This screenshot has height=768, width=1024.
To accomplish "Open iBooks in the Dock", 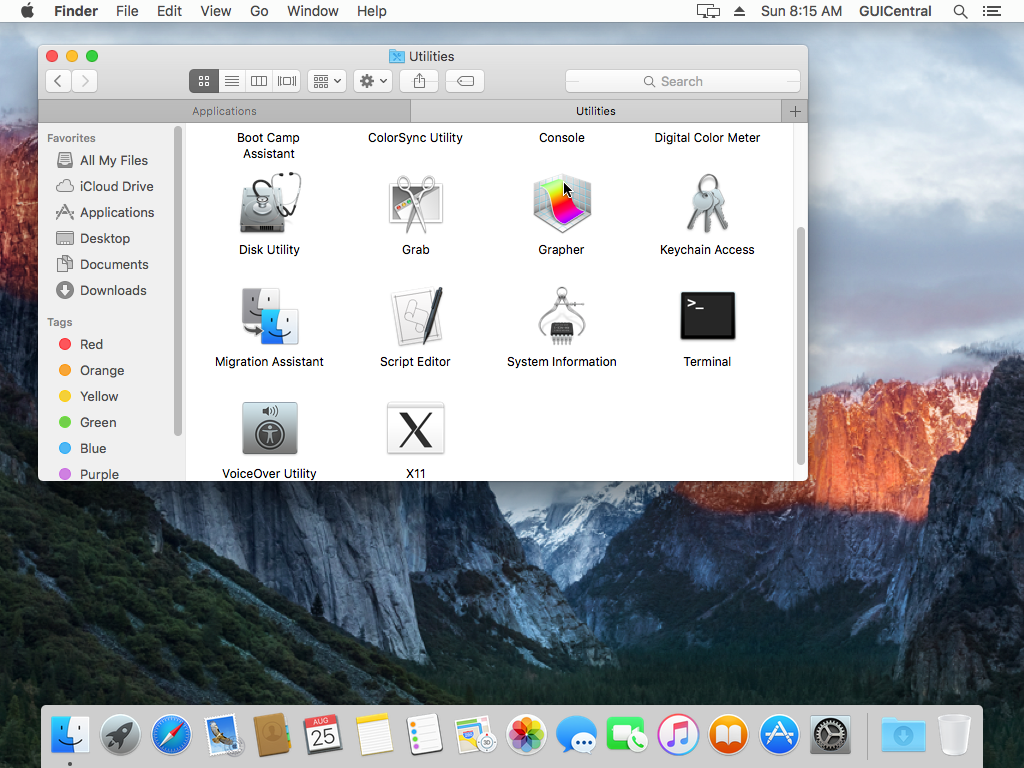I will 728,735.
